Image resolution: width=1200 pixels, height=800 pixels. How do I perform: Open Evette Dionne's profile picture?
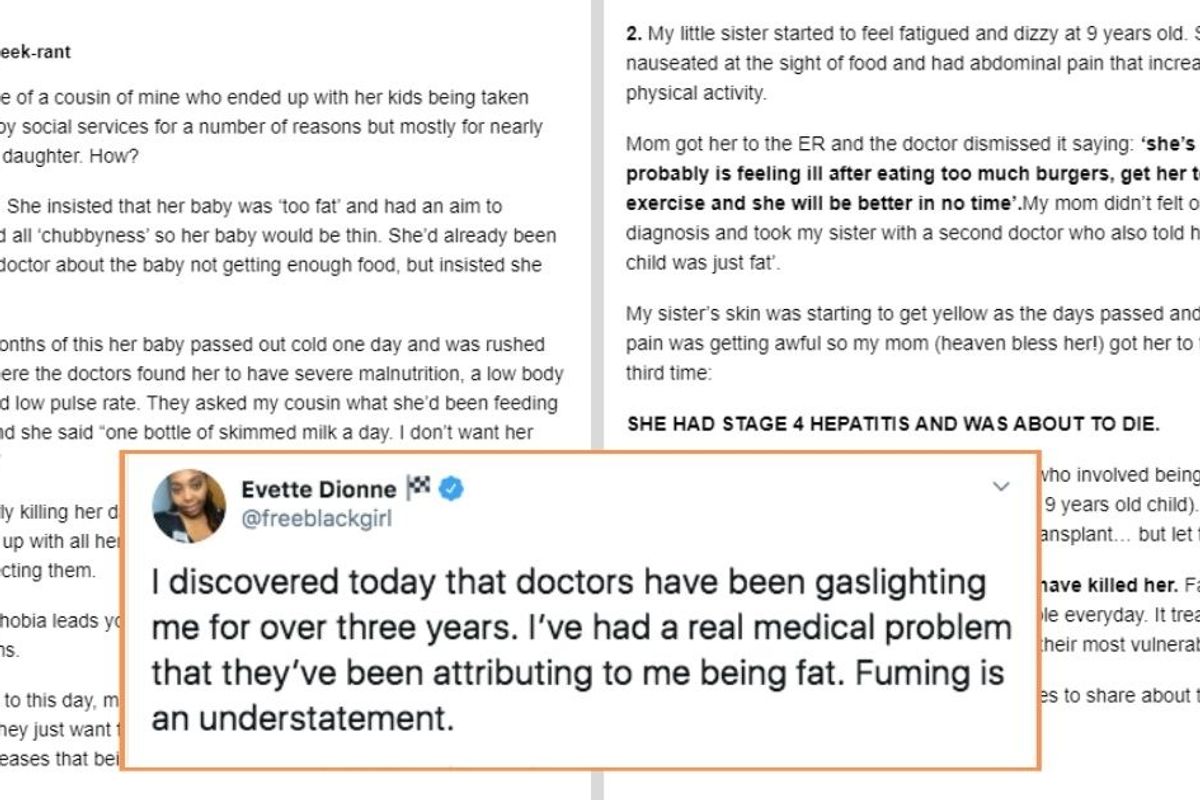[x=189, y=505]
